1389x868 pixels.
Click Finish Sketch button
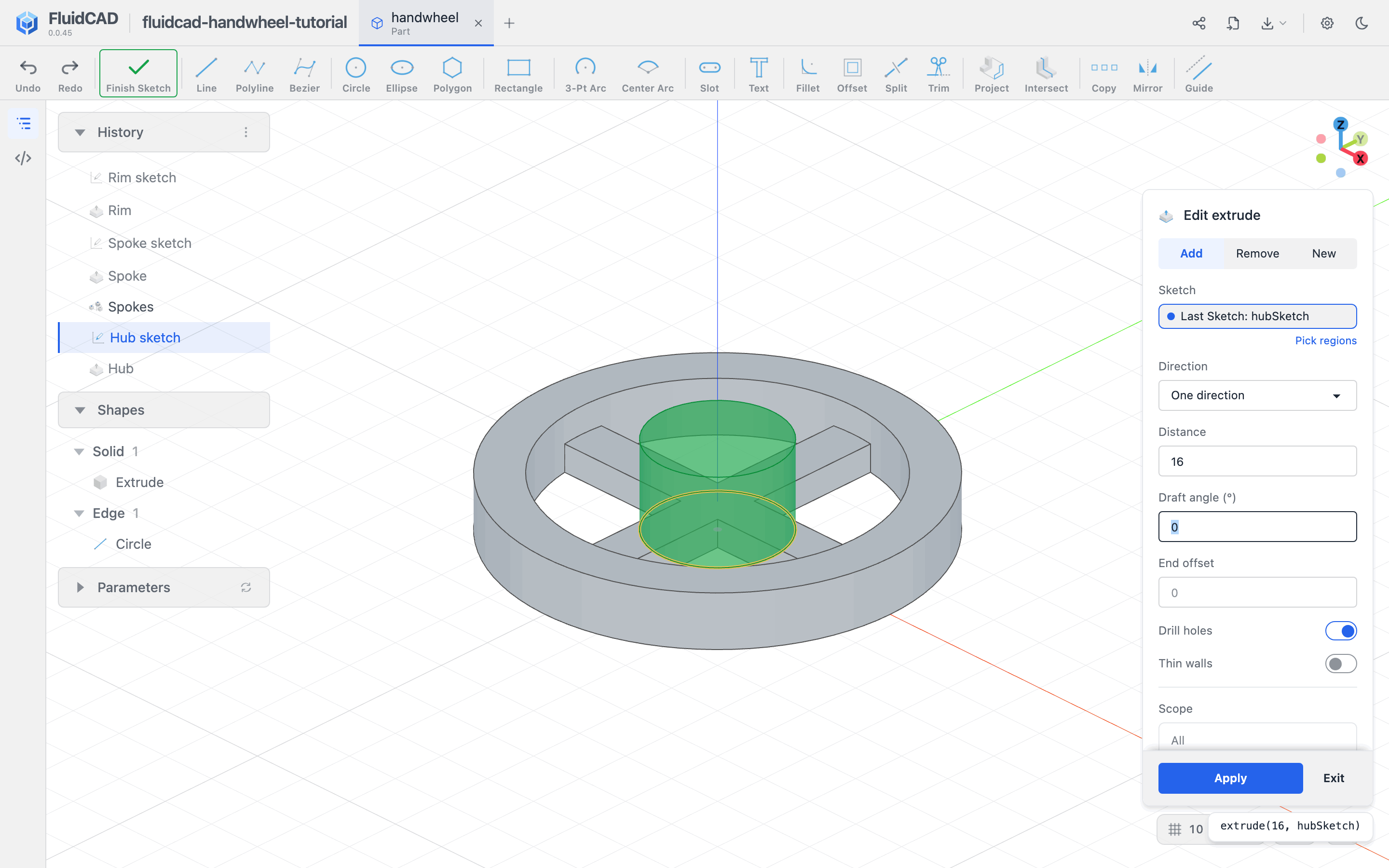(138, 73)
